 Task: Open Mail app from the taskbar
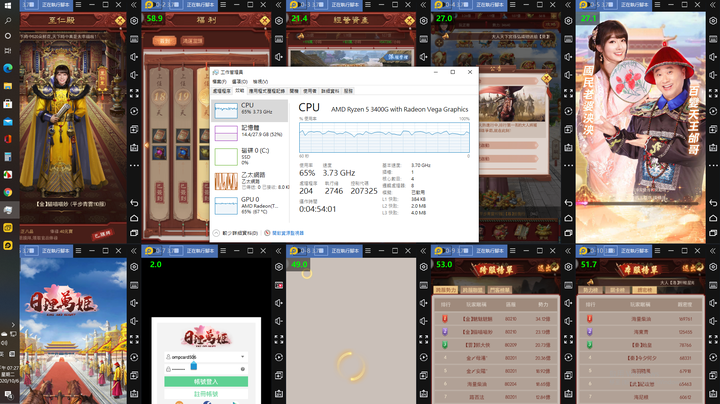click(x=8, y=122)
